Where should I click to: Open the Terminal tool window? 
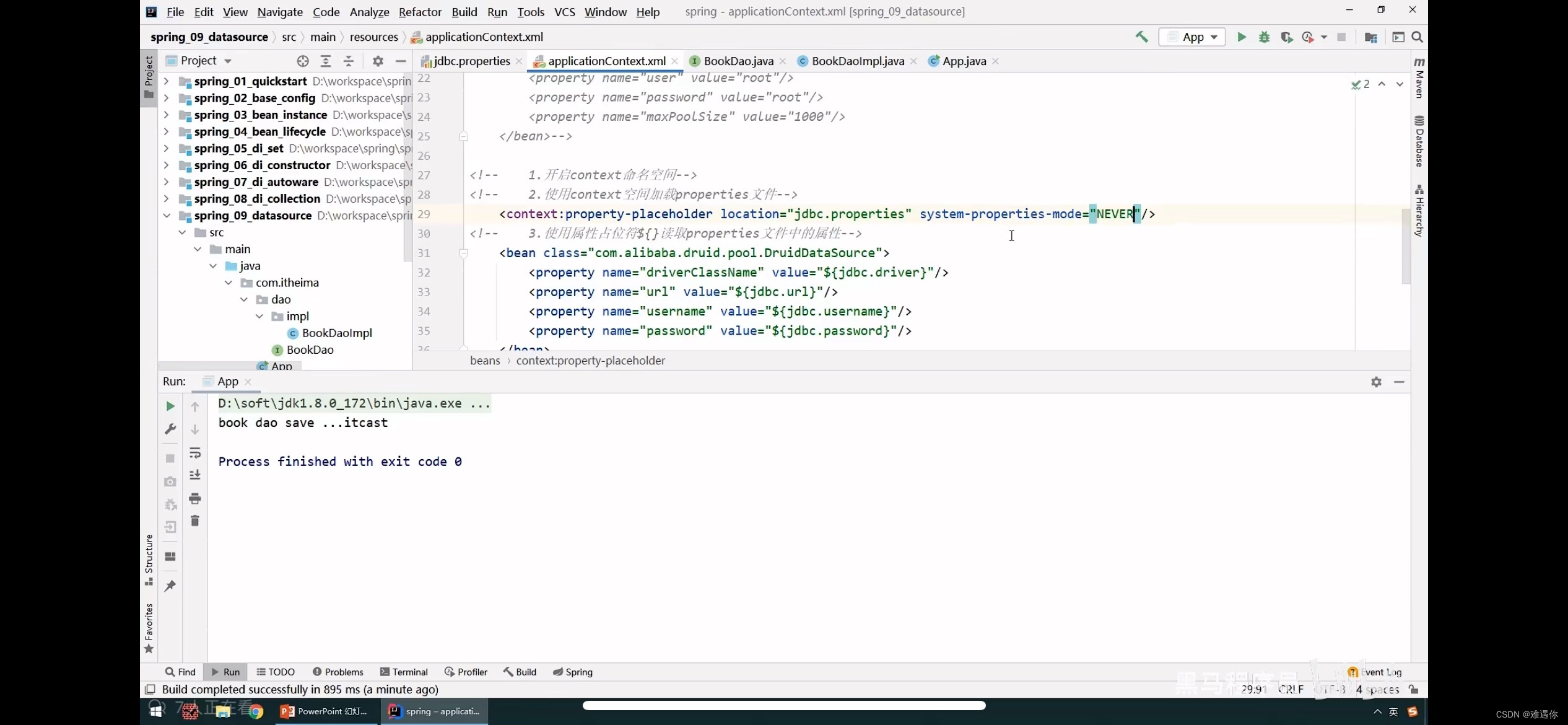point(404,672)
